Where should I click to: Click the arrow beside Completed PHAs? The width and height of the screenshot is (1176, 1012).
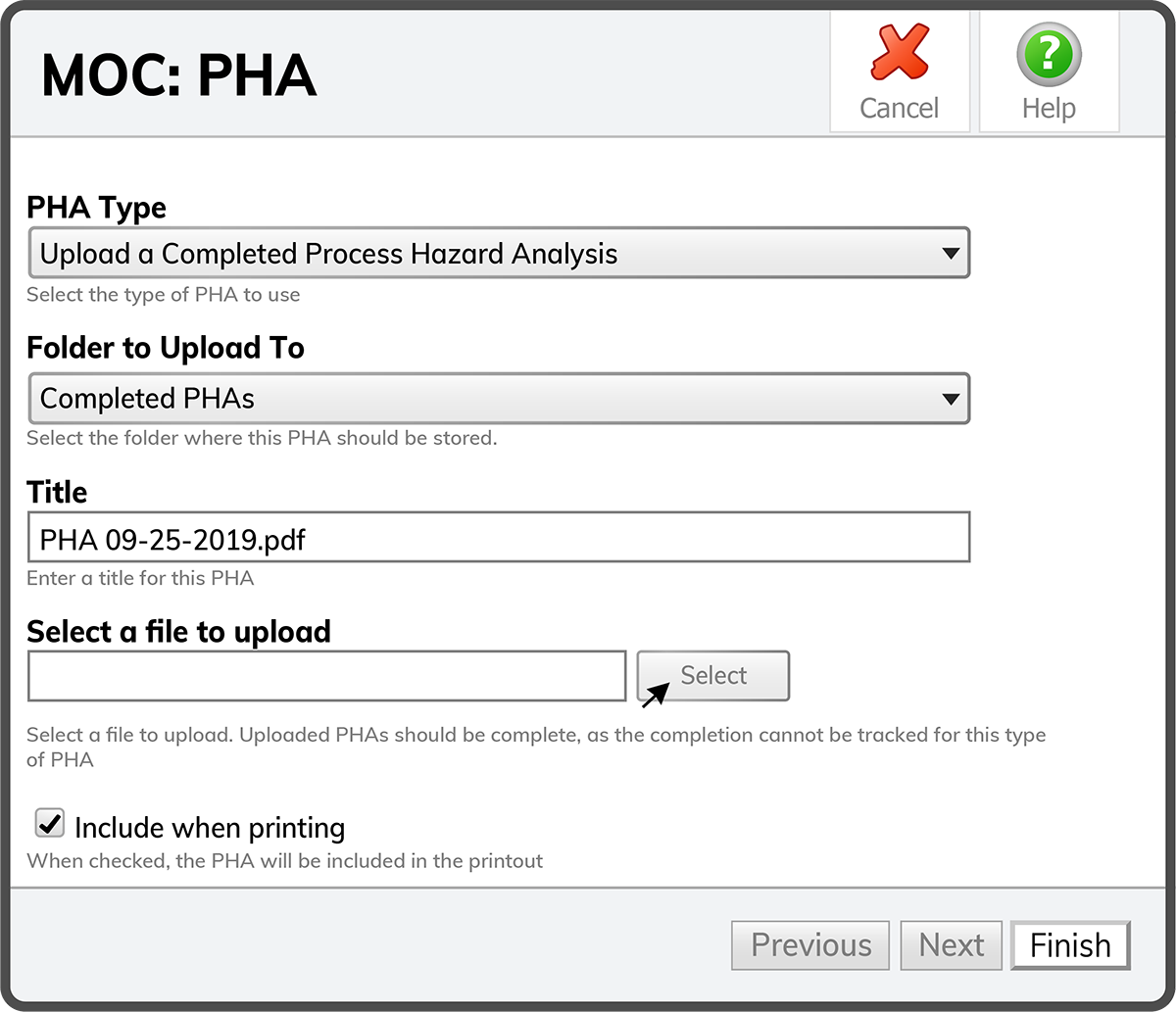point(949,399)
